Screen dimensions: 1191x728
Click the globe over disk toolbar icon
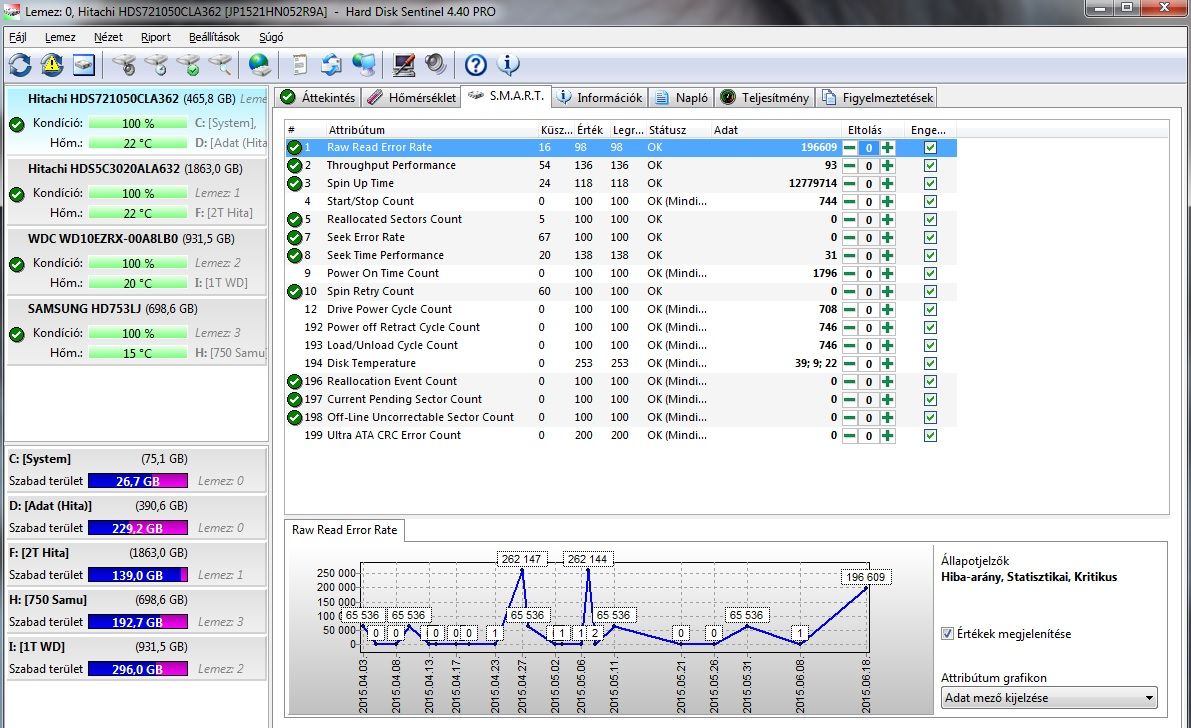point(260,65)
